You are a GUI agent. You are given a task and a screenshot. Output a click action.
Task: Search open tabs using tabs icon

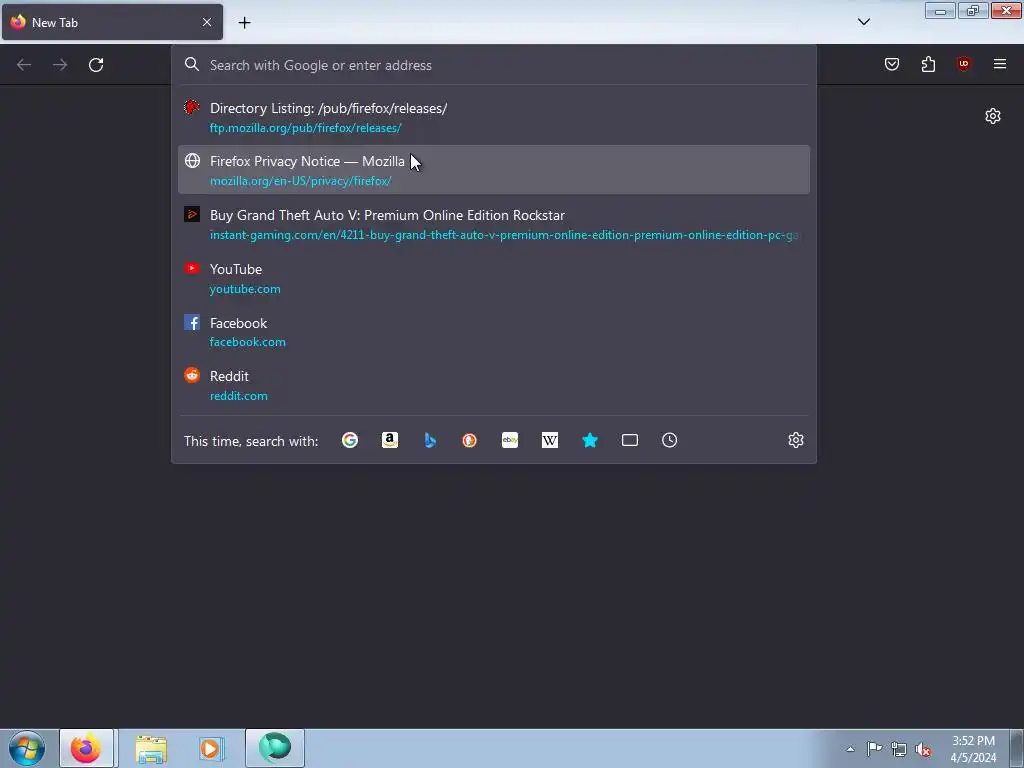point(630,440)
